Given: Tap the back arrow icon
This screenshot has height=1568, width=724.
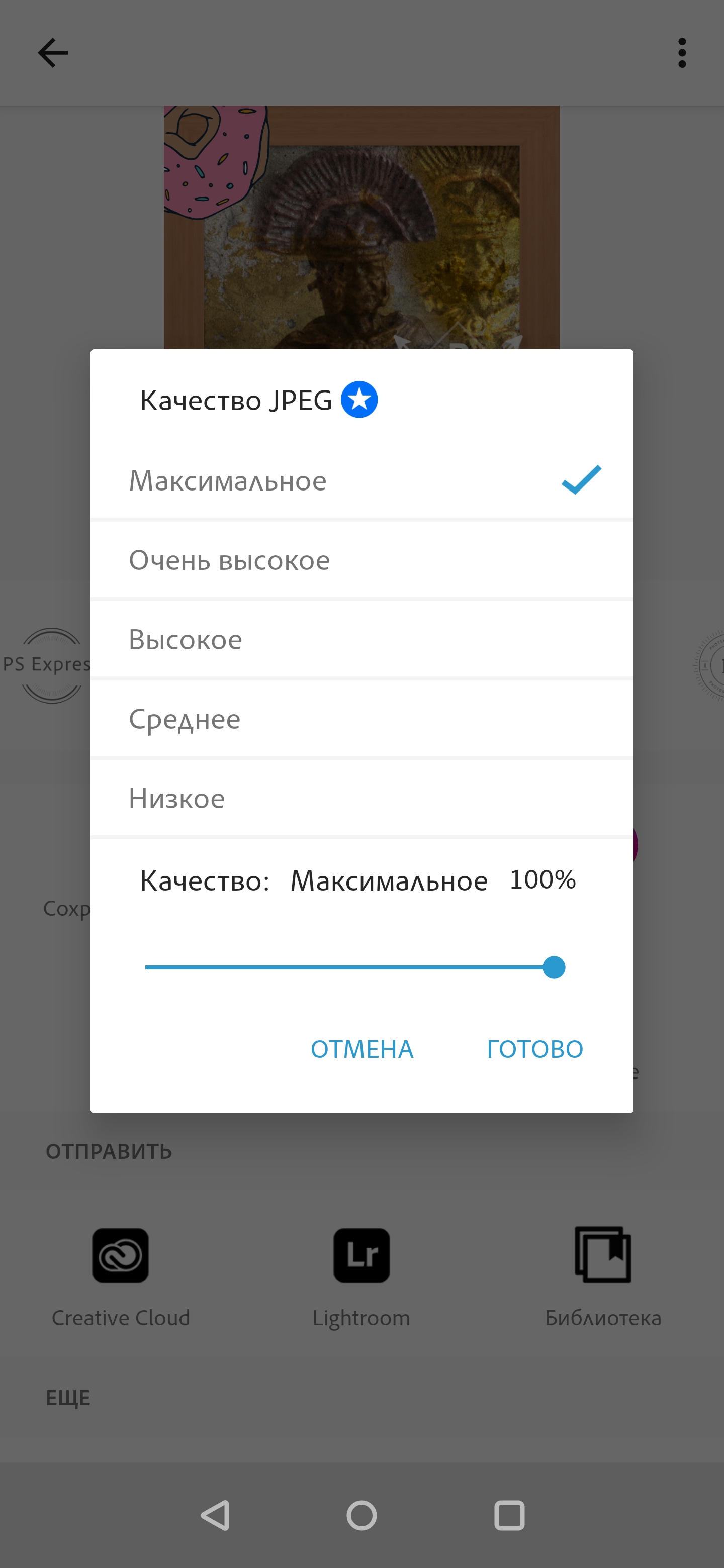Looking at the screenshot, I should [x=53, y=53].
